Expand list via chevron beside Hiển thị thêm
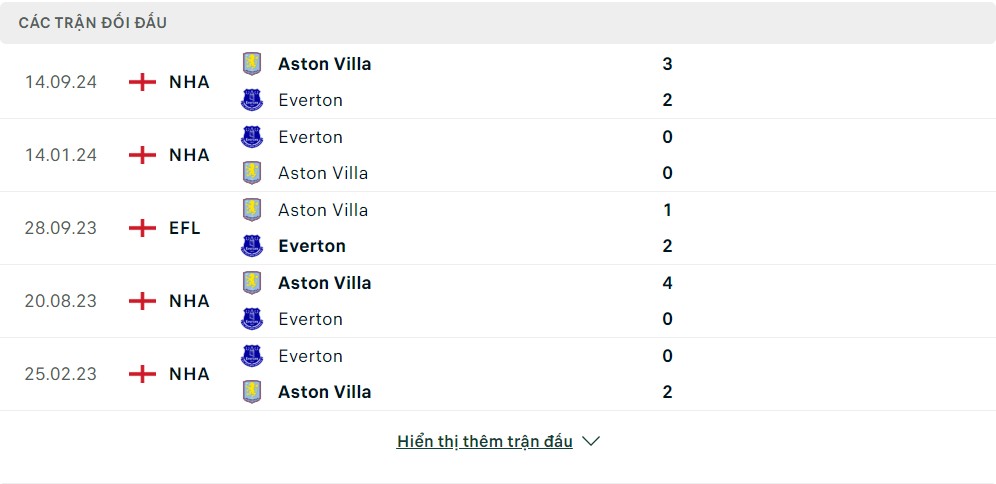996x484 pixels. 591,441
